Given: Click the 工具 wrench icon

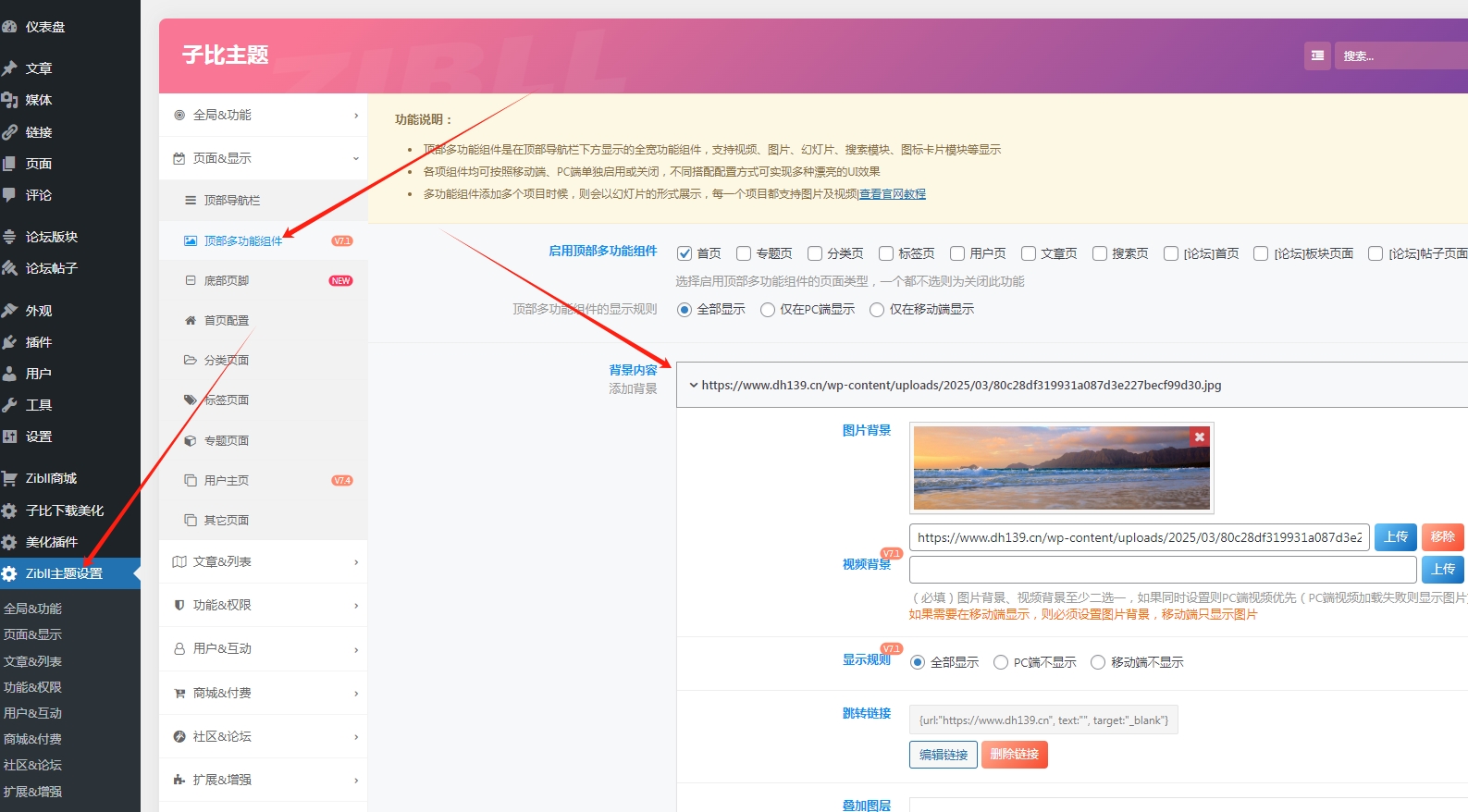Looking at the screenshot, I should [x=9, y=405].
